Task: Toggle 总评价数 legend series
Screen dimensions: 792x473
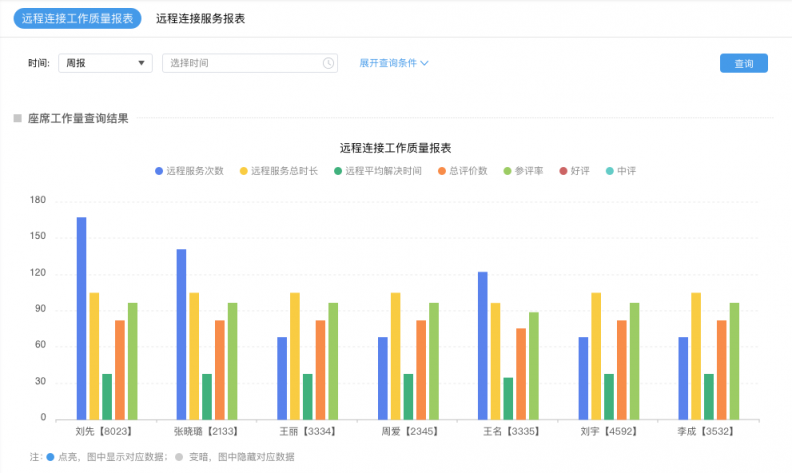Action: coord(463,171)
